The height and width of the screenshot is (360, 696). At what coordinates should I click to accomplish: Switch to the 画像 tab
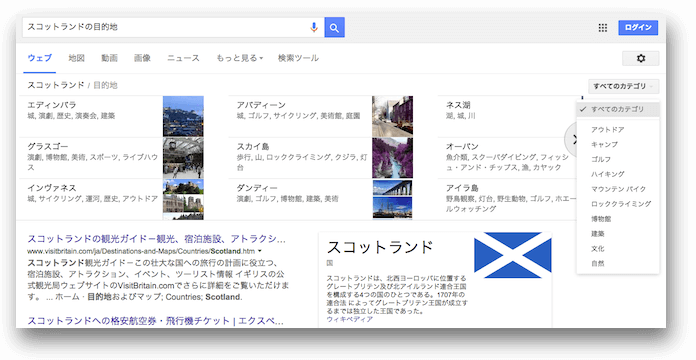point(142,58)
